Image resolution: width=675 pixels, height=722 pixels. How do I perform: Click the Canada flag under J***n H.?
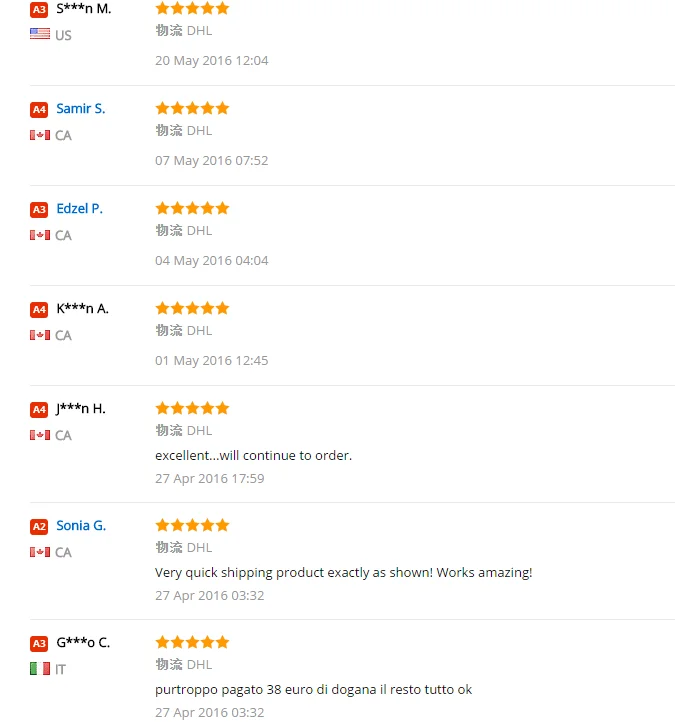click(40, 435)
